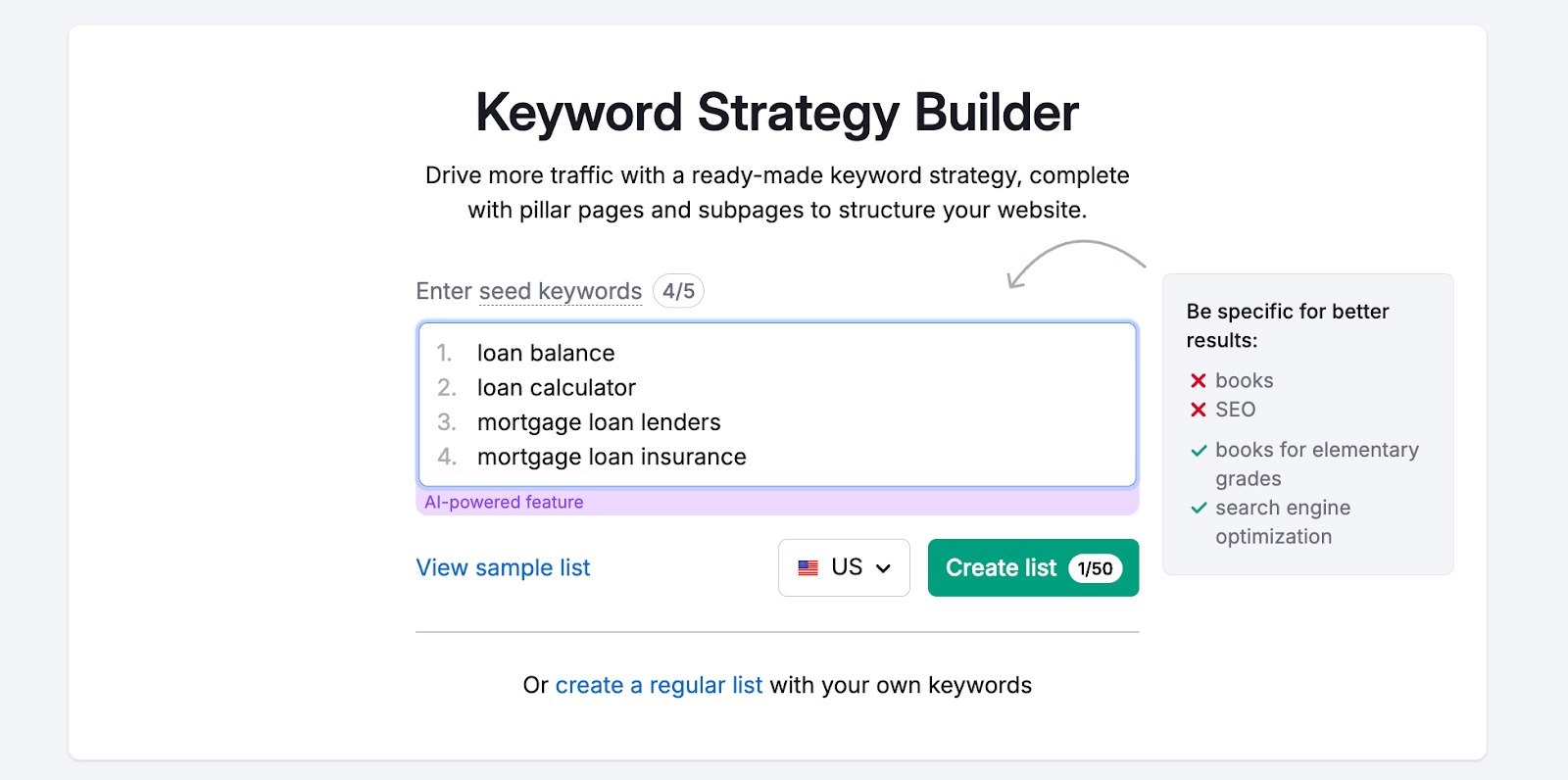Screen dimensions: 1568x780
Task: Click the "create a regular list" link
Action: point(659,685)
